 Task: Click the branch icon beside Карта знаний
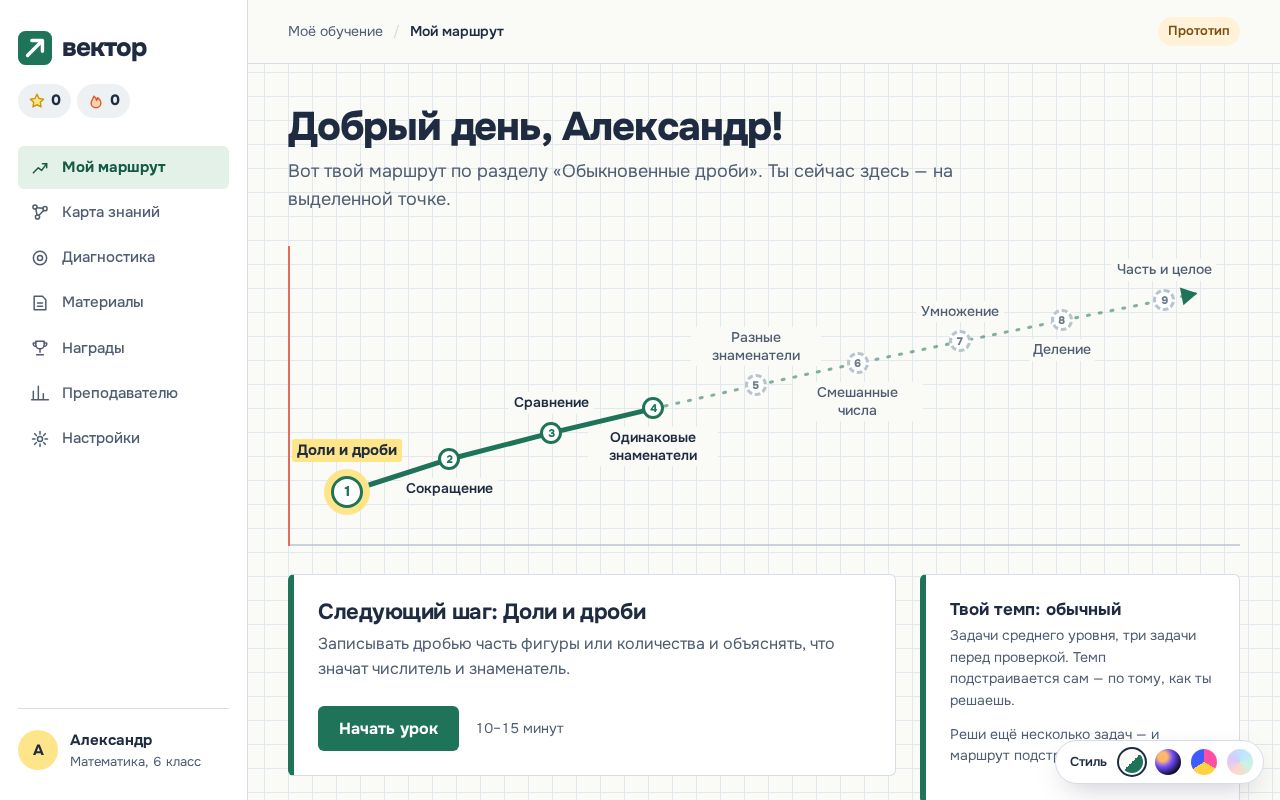point(40,213)
